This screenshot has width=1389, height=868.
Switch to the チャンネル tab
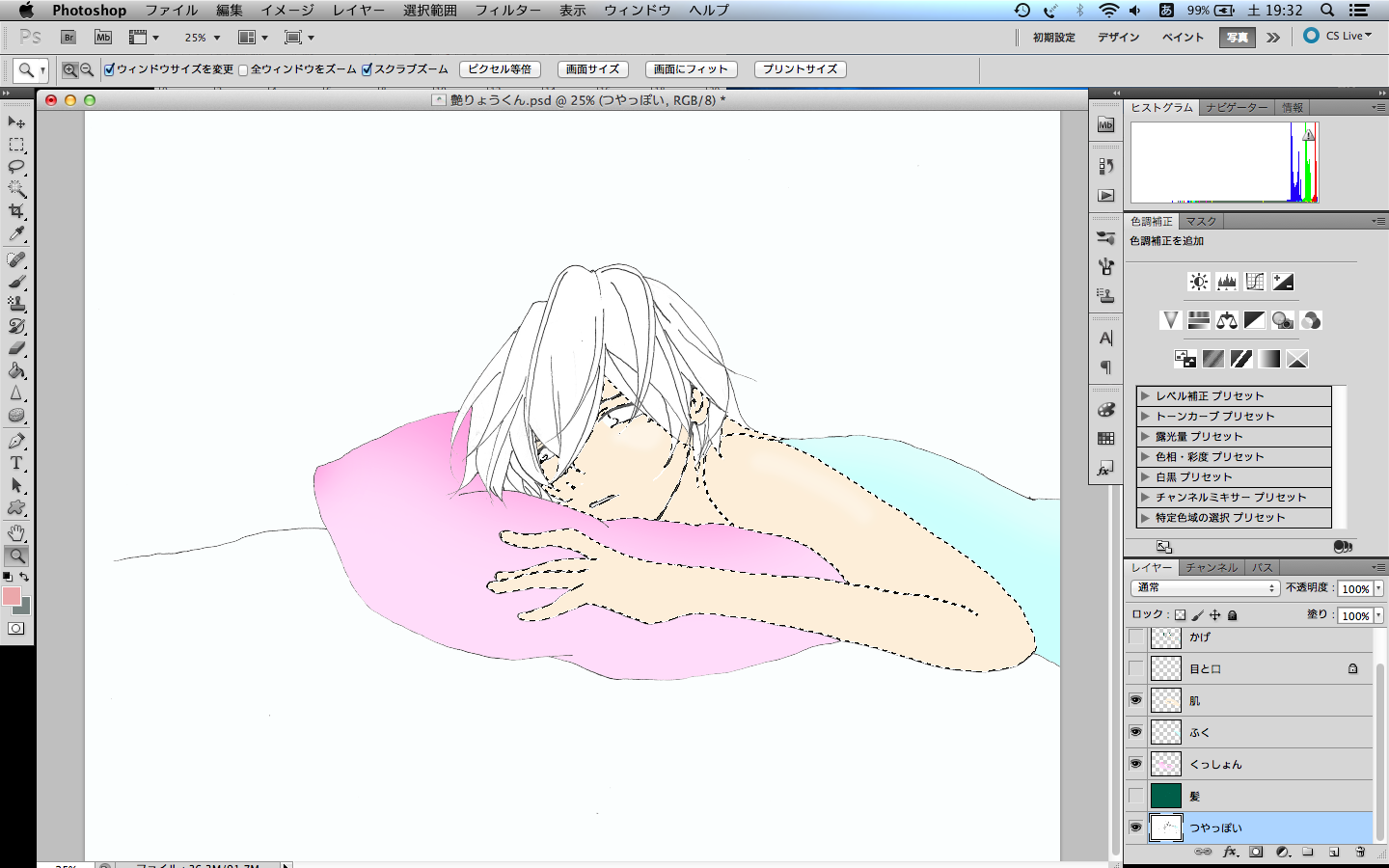tap(1212, 567)
